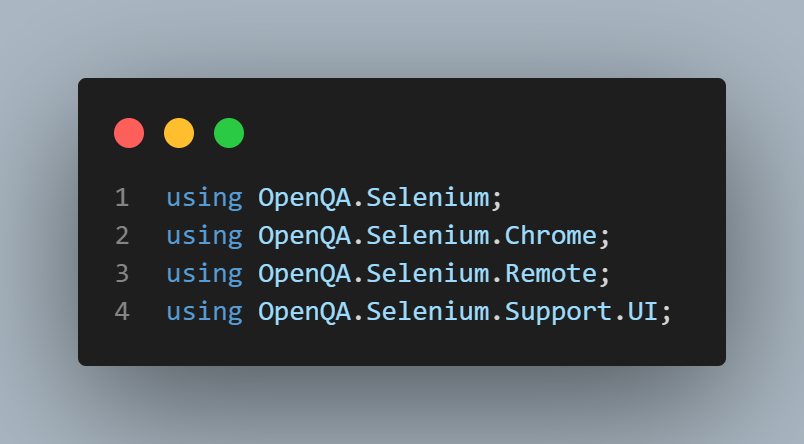804x444 pixels.
Task: Click the "using" keyword on line 2
Action: [204, 236]
